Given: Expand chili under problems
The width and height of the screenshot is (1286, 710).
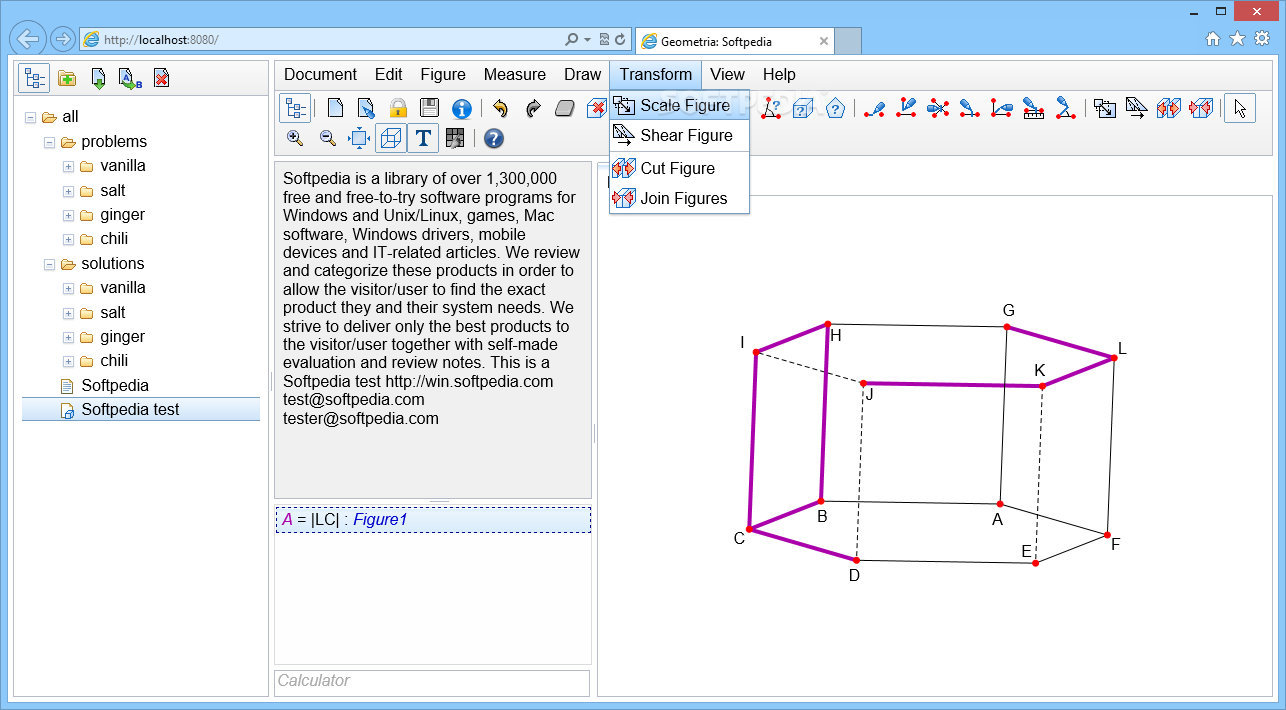Looking at the screenshot, I should 68,239.
